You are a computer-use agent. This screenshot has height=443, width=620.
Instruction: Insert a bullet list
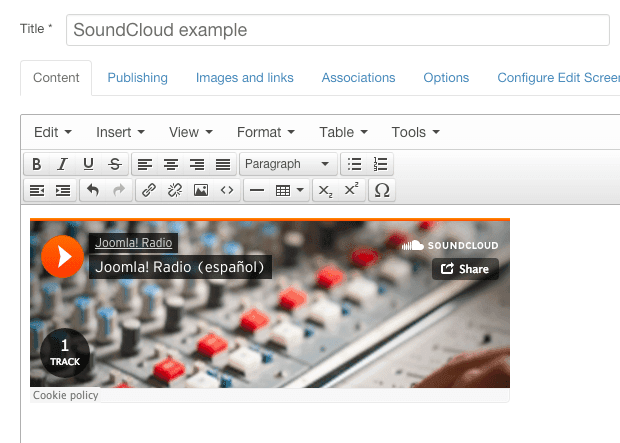354,164
